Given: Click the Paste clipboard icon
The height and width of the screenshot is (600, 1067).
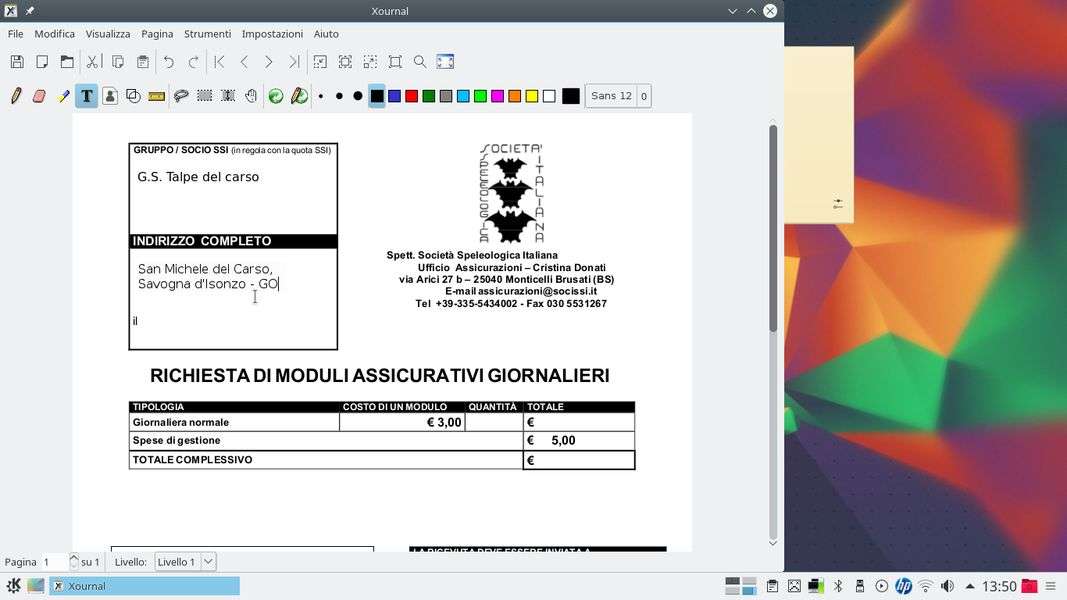Looking at the screenshot, I should [x=143, y=62].
